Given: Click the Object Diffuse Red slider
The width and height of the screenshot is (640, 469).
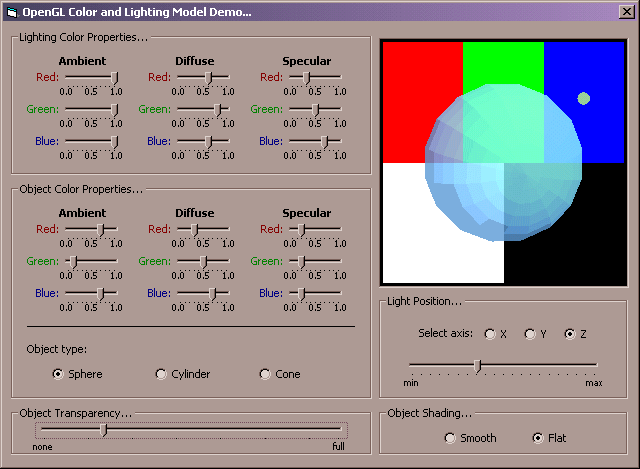Looking at the screenshot, I should coord(194,229).
